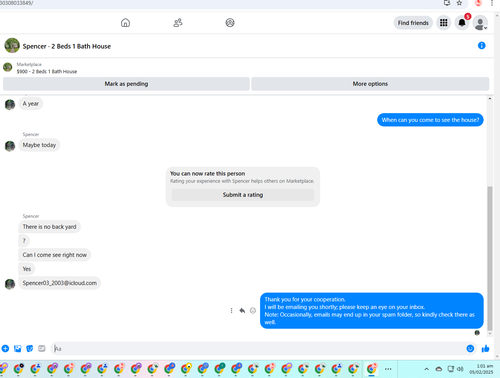This screenshot has width=500, height=378.
Task: Select the "Maybe today" message
Action: (39, 145)
